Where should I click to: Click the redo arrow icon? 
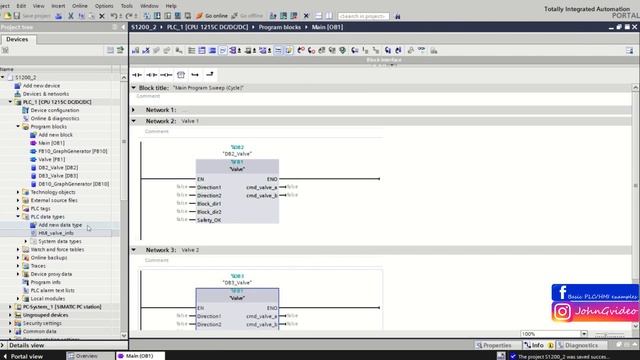pyautogui.click(x=129, y=16)
